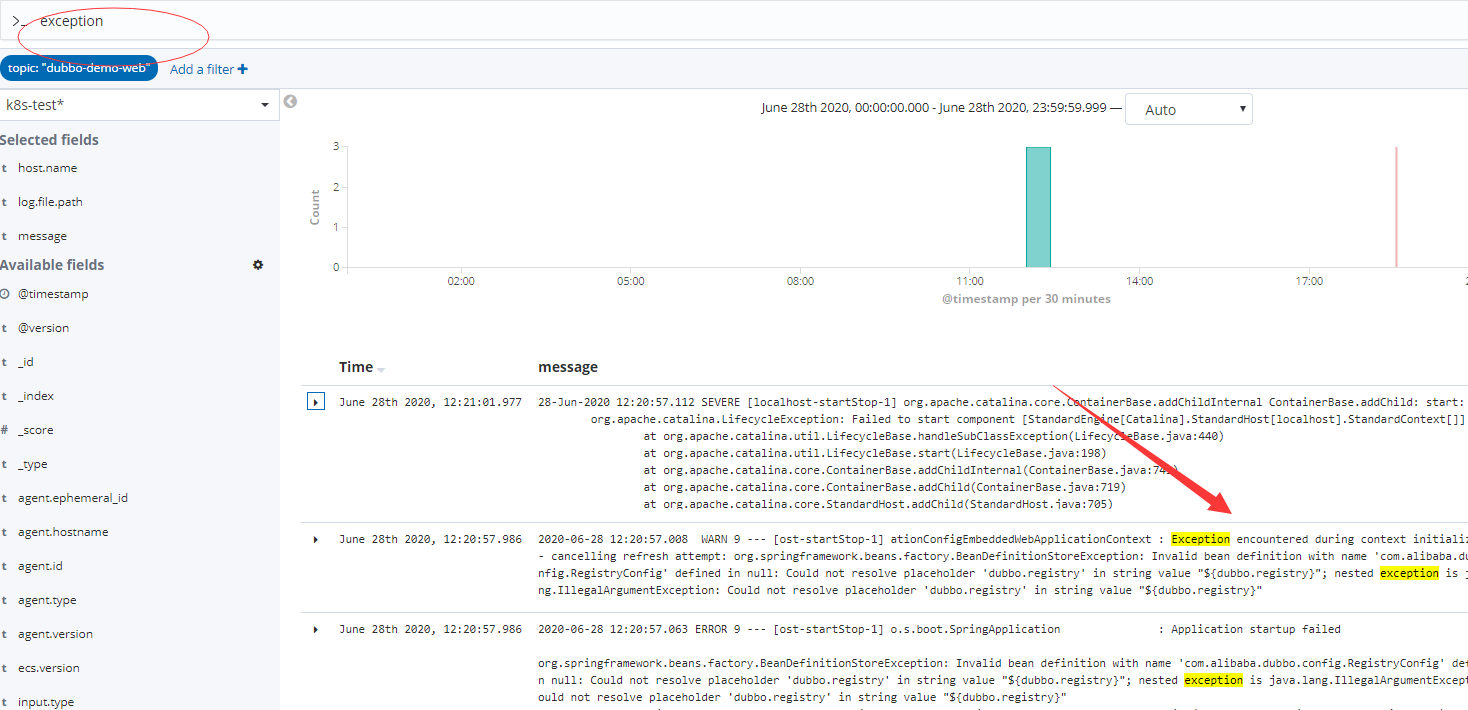Select the message selected field in sidebar
The height and width of the screenshot is (710, 1468).
pos(42,236)
